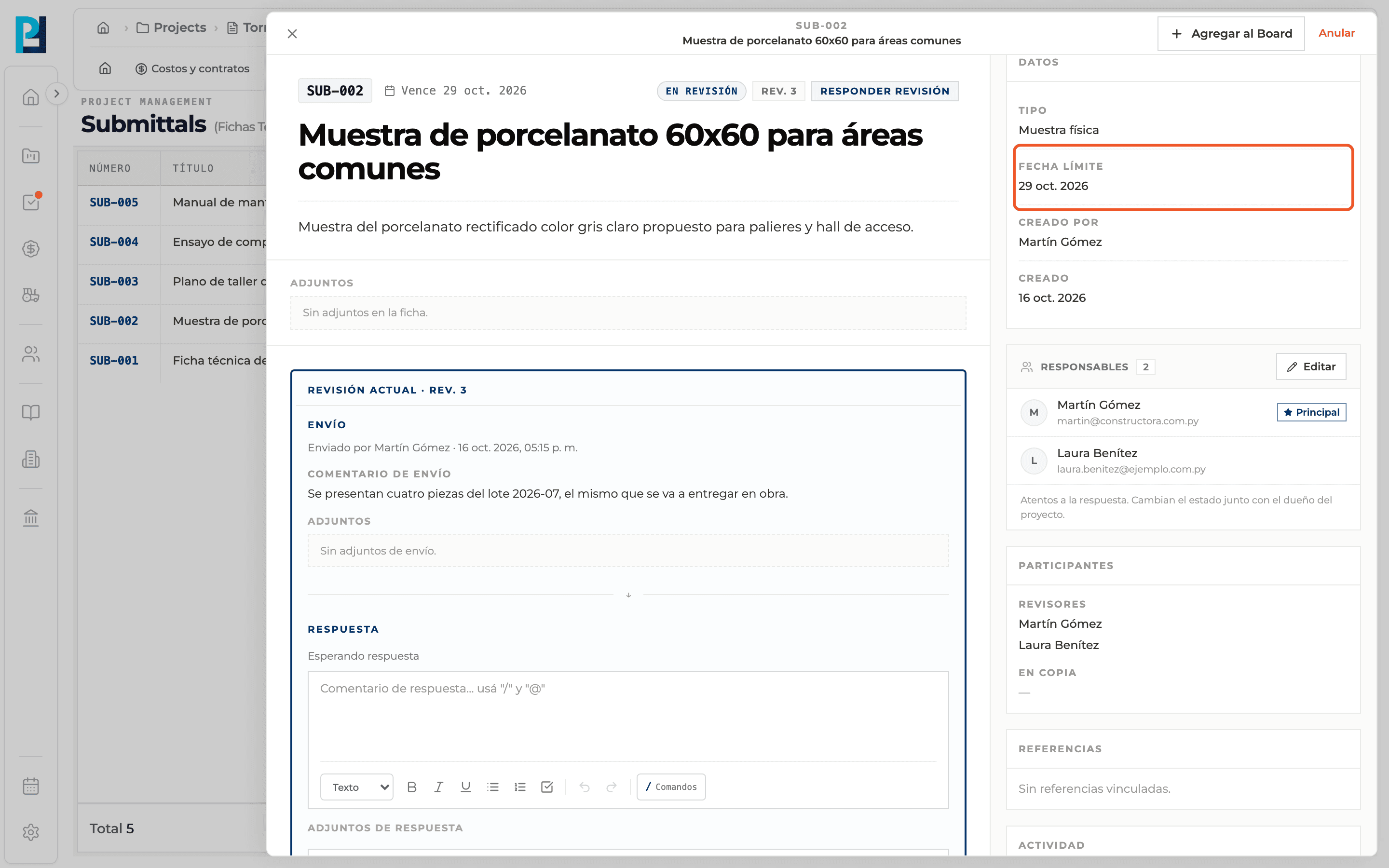
Task: Open SUB-003 row in Submittals table
Action: pos(172,281)
